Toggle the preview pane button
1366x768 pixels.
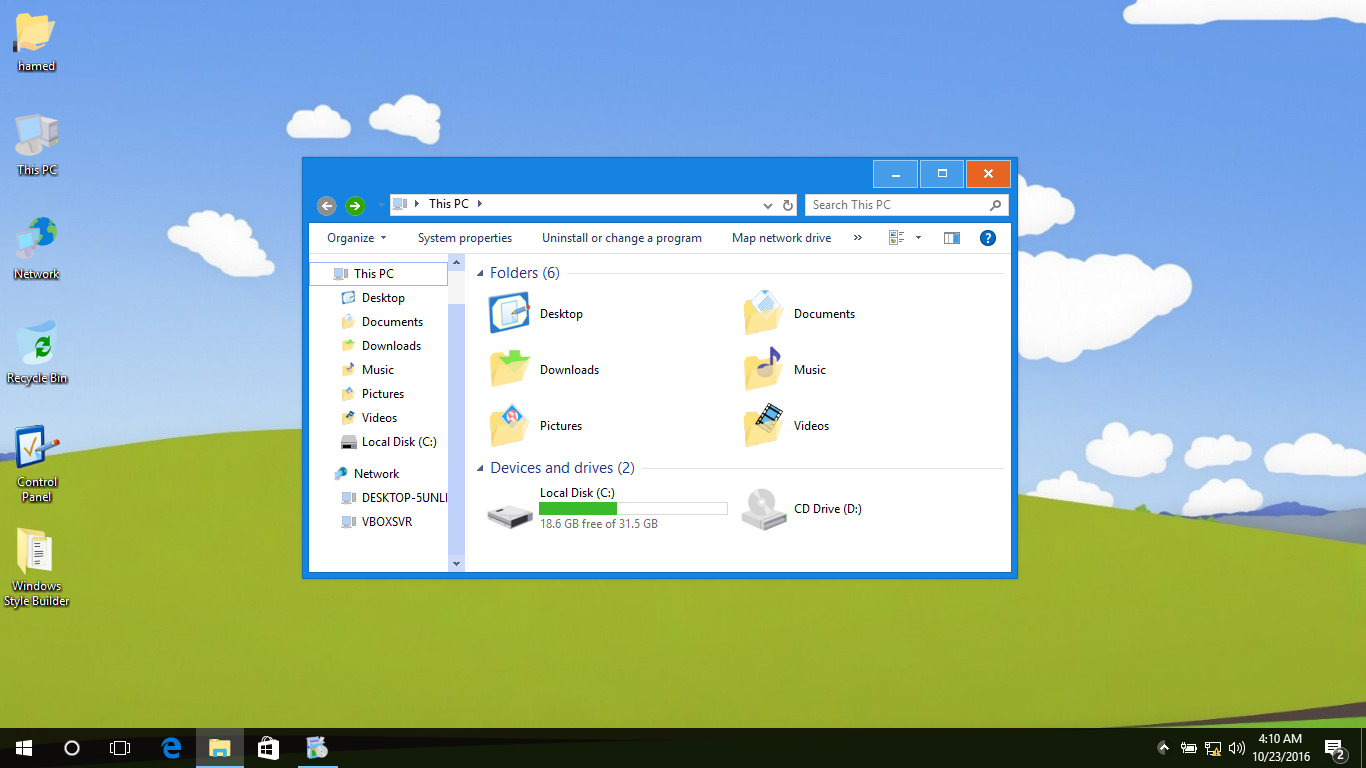[x=951, y=238]
